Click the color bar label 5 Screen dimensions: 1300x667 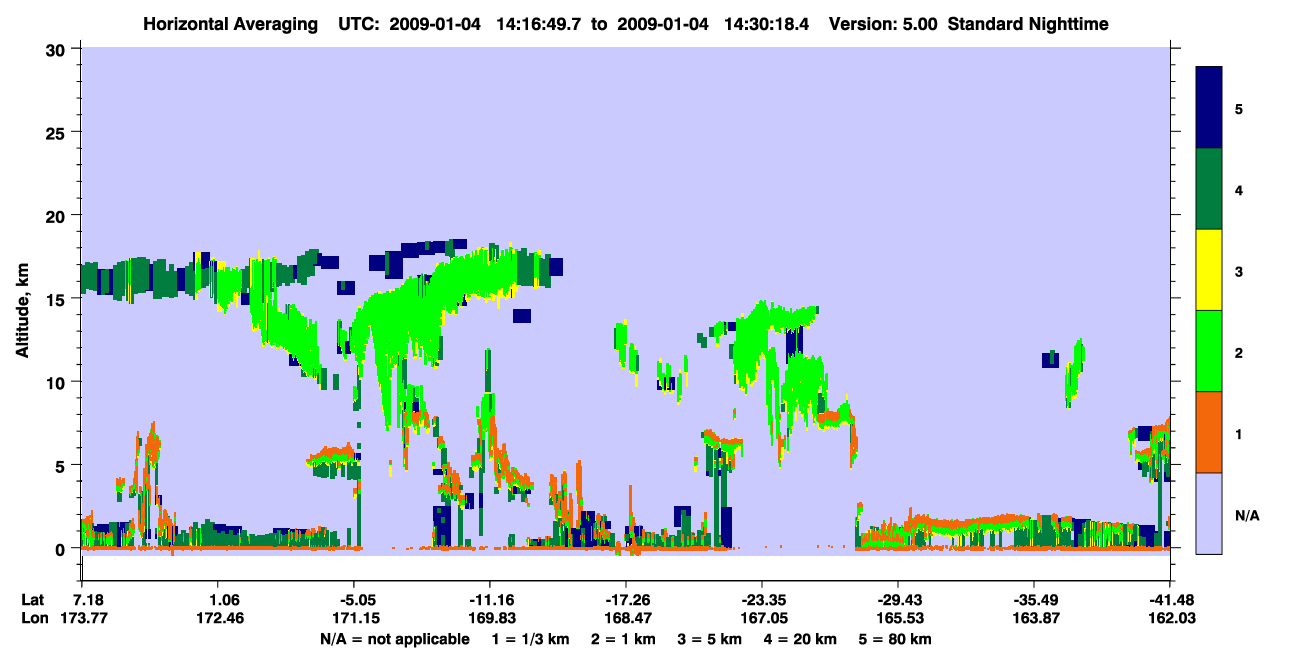click(1238, 108)
